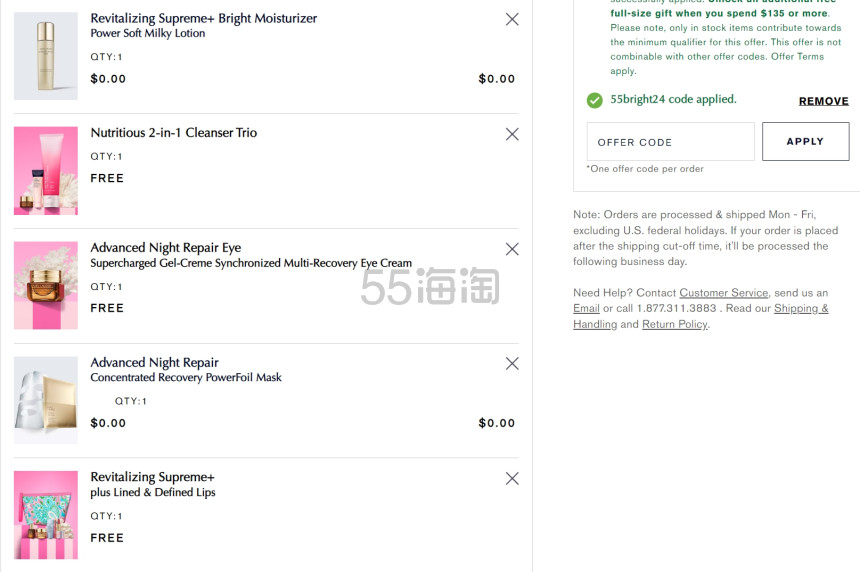Open Revitalizing Supreme+ Bright Moisturizer title
The height and width of the screenshot is (572, 860).
click(x=203, y=19)
